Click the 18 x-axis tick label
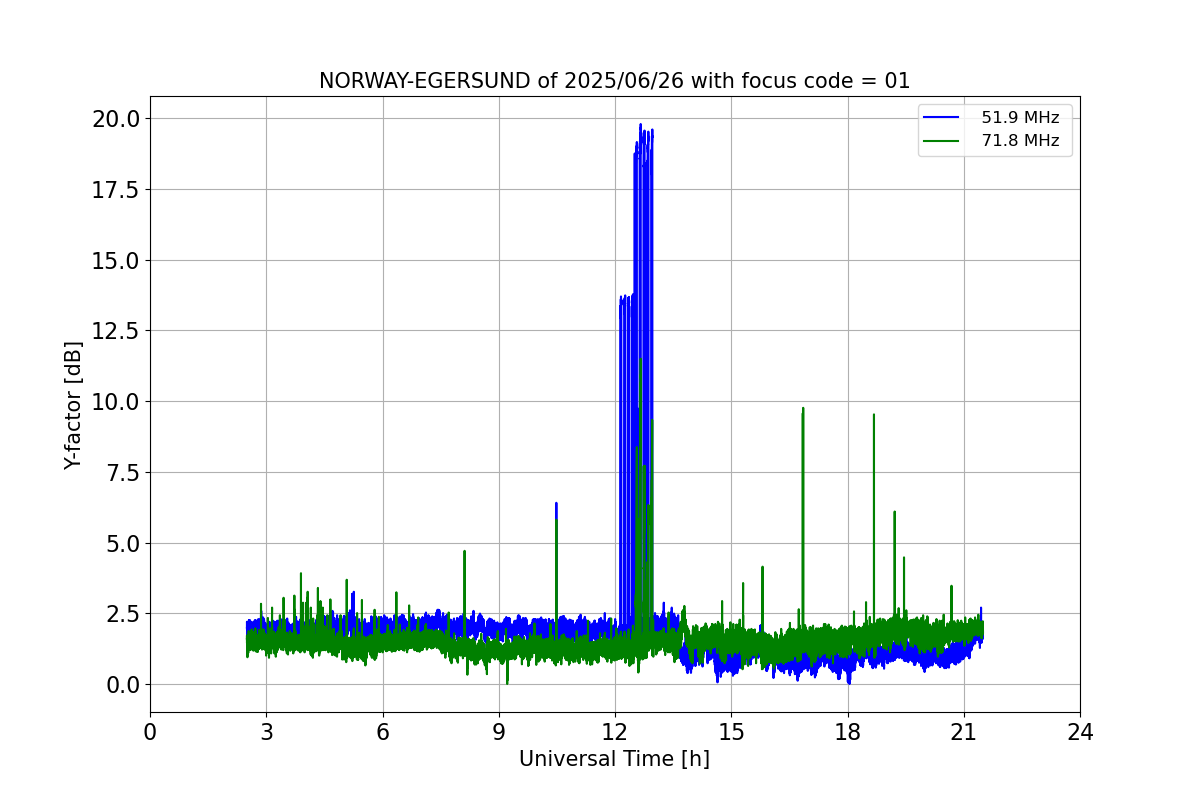Image resolution: width=1200 pixels, height=800 pixels. tap(848, 732)
